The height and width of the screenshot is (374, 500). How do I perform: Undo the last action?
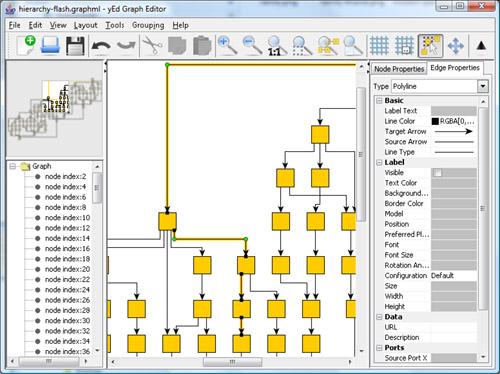click(x=101, y=46)
